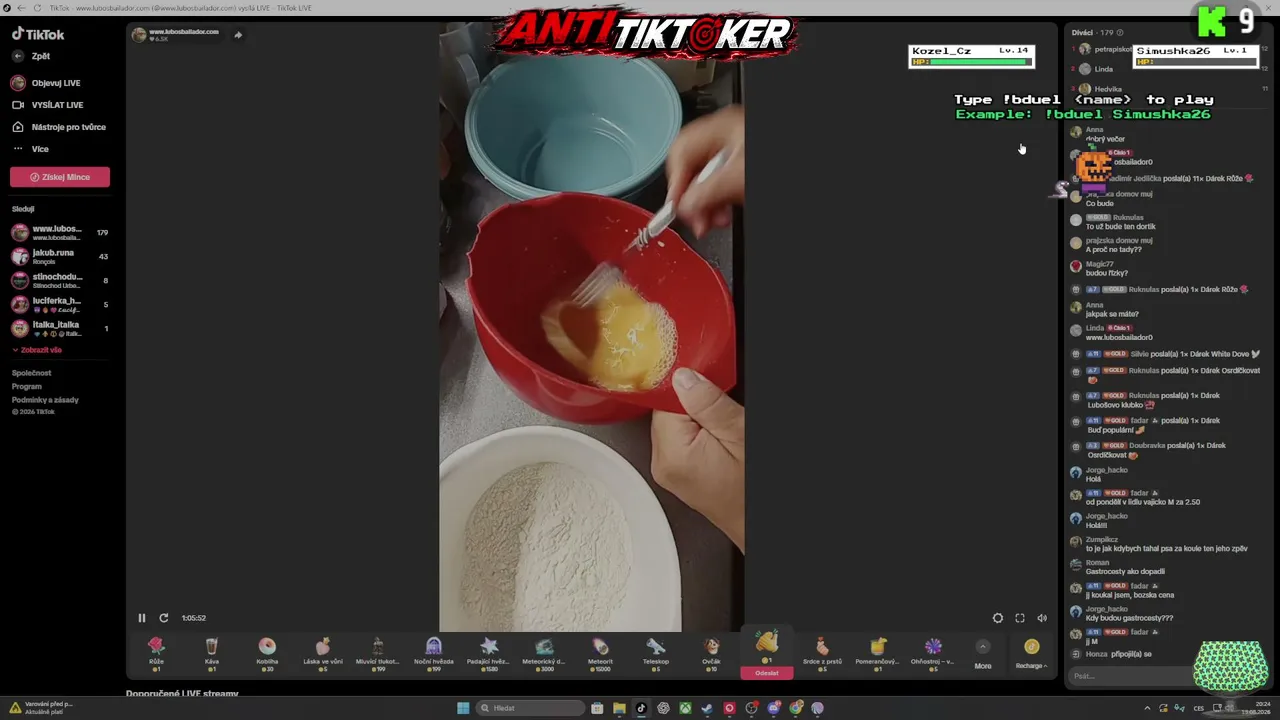The width and height of the screenshot is (1280, 720).
Task: Open the jakub.runa live stream
Action: click(x=60, y=257)
